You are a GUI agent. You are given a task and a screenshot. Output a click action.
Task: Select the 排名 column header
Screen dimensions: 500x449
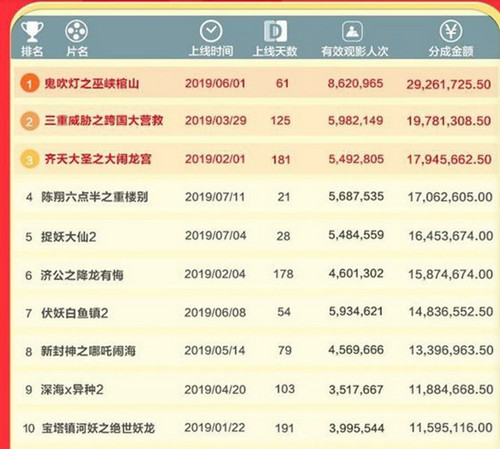tap(32, 51)
